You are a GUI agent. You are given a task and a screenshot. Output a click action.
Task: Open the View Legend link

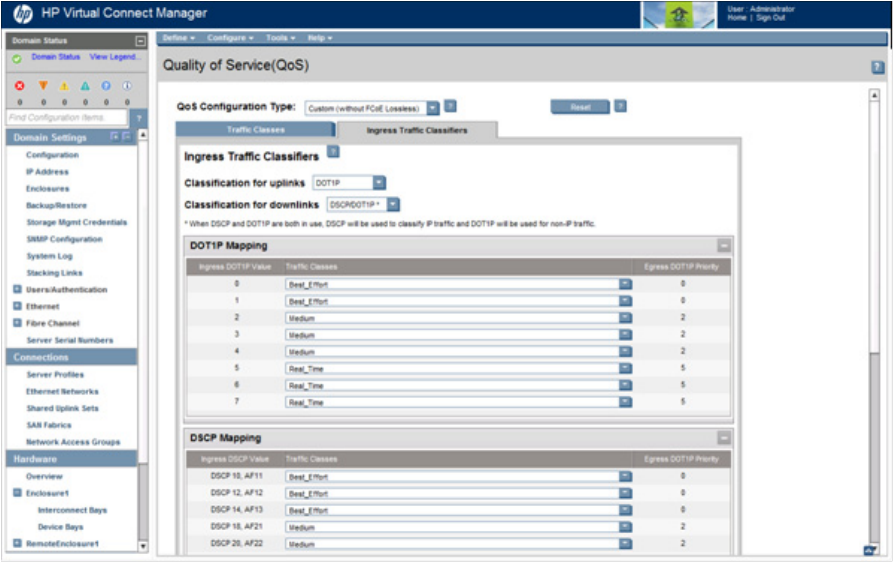(x=113, y=57)
